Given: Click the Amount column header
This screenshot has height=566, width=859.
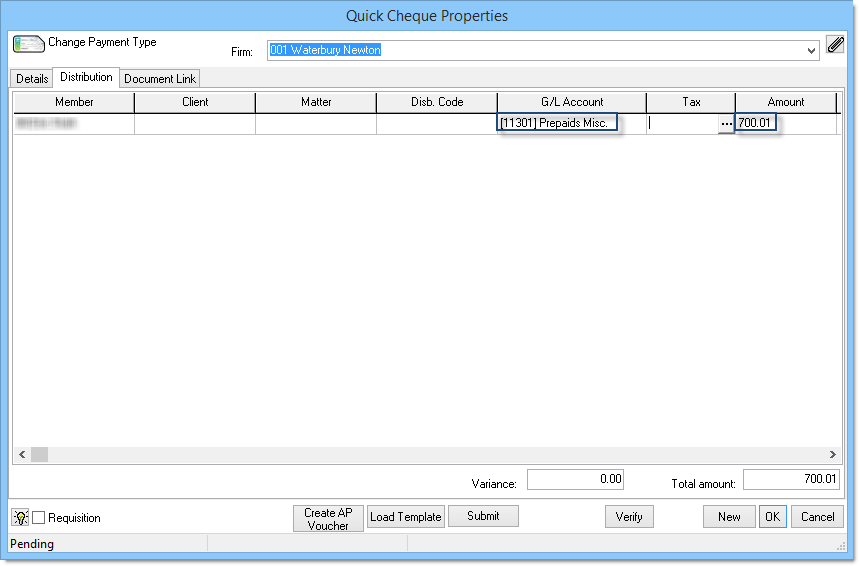Looking at the screenshot, I should (786, 102).
